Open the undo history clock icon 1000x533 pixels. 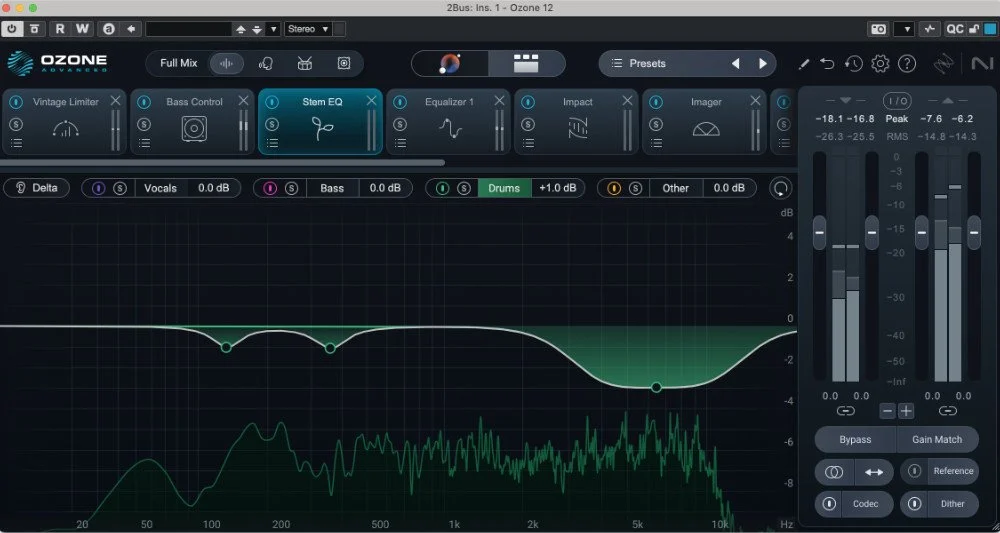click(853, 64)
